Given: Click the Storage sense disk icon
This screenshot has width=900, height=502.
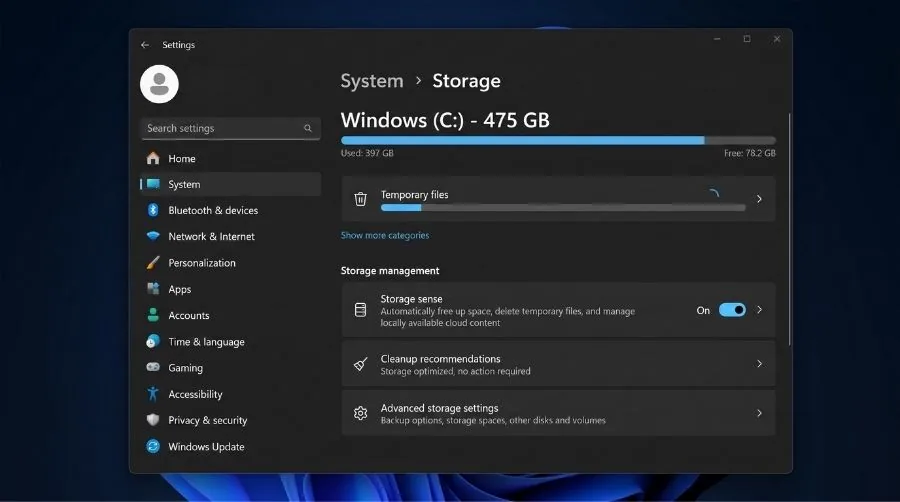Looking at the screenshot, I should 360,310.
